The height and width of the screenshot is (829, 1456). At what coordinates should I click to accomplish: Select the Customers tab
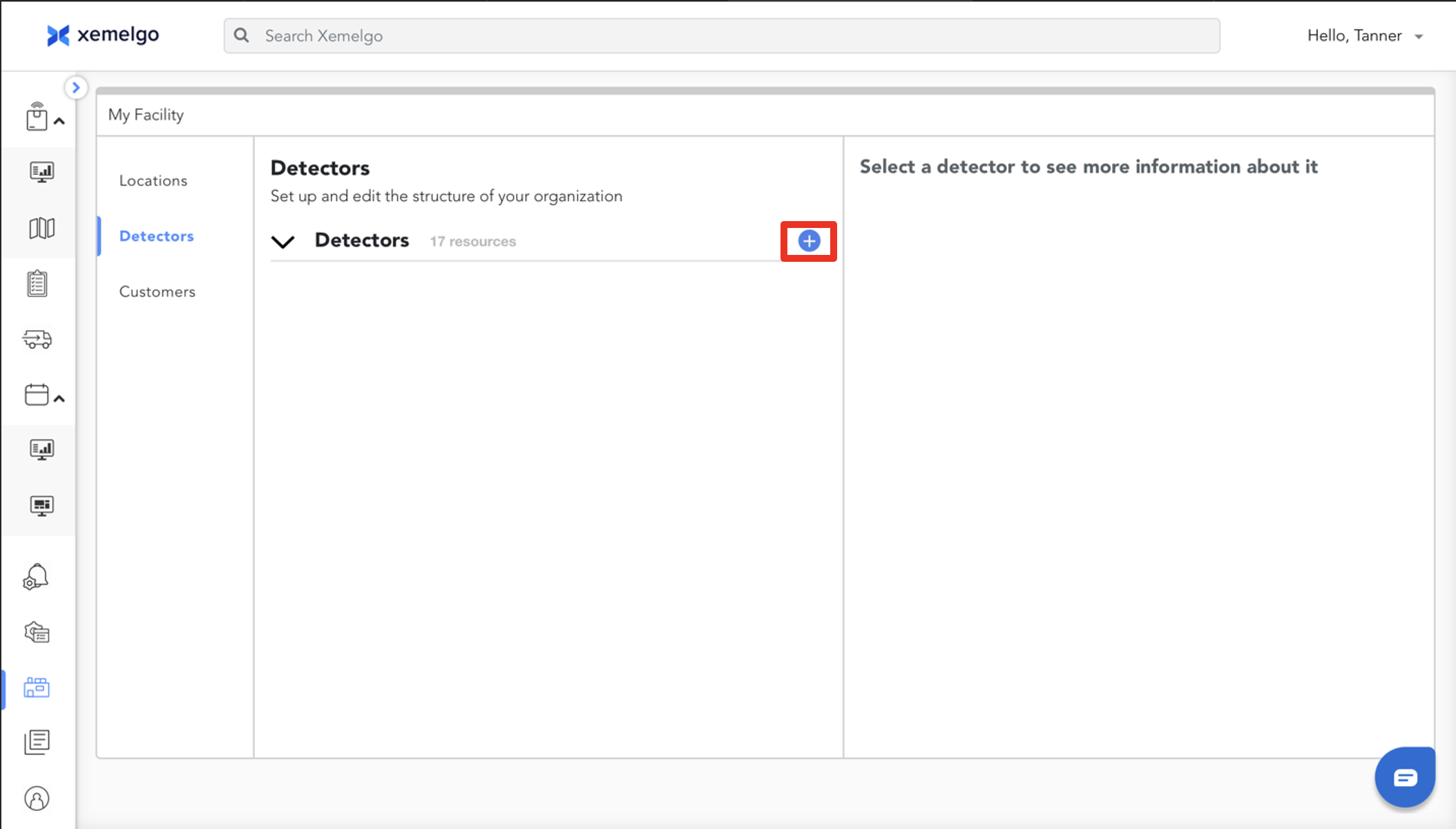pos(157,292)
